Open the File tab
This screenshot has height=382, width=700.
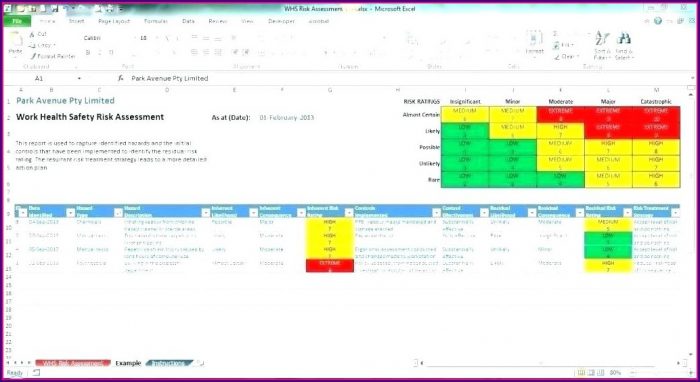[17, 21]
